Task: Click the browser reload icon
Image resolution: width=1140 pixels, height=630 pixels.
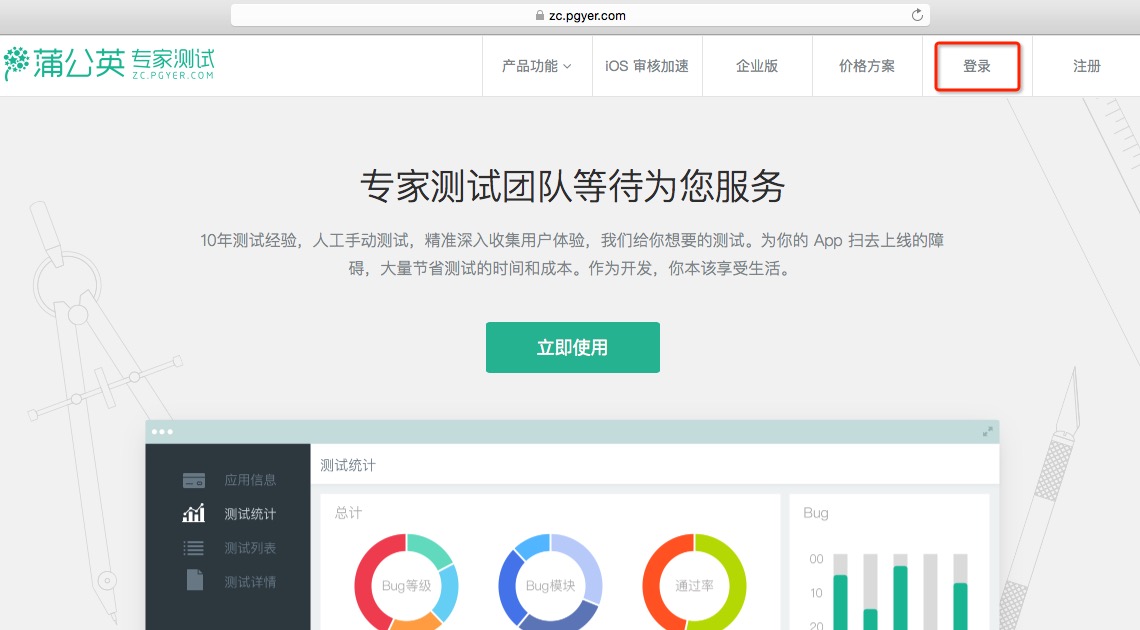Action: [917, 15]
